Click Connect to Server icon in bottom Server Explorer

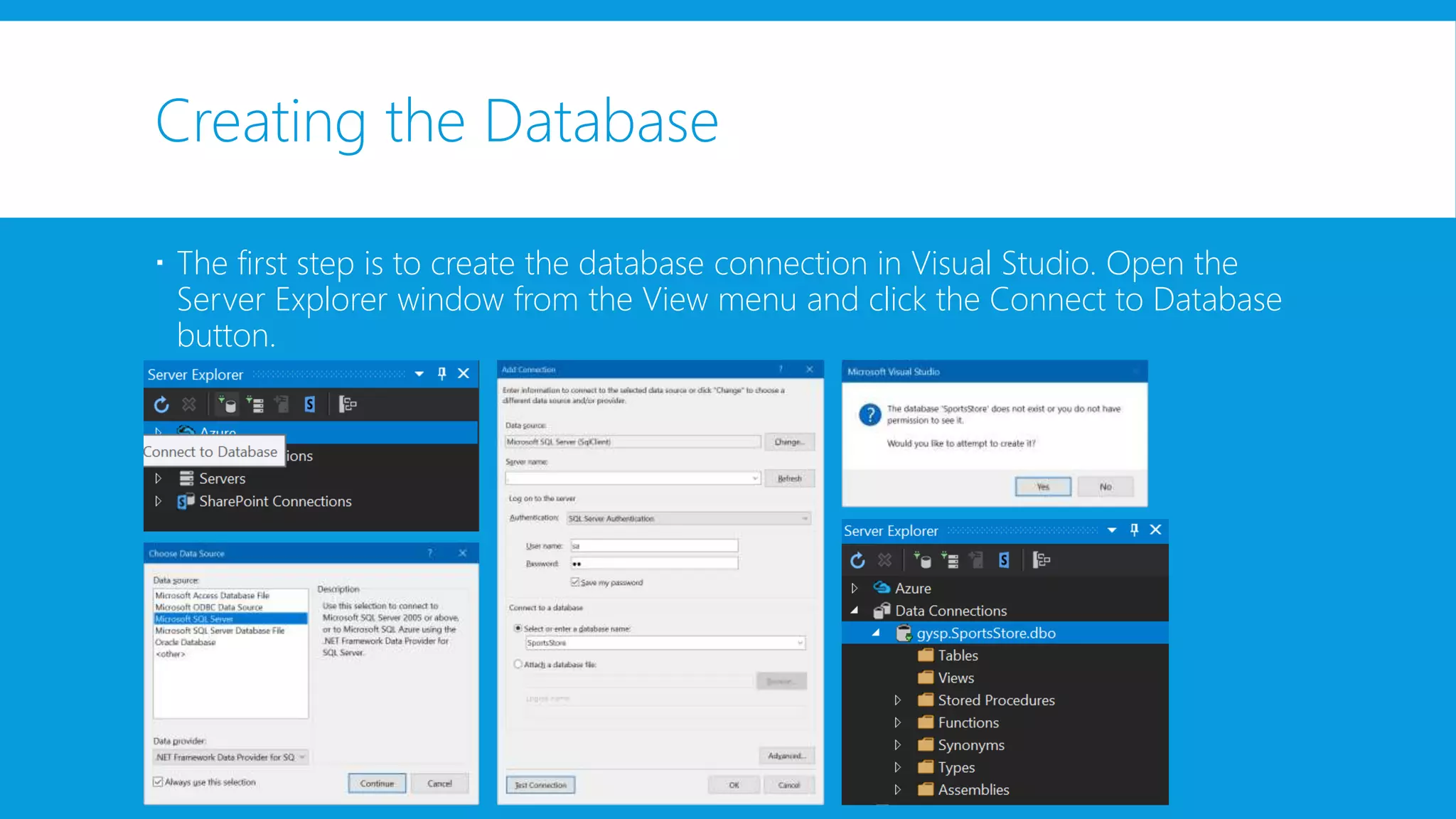(x=950, y=560)
